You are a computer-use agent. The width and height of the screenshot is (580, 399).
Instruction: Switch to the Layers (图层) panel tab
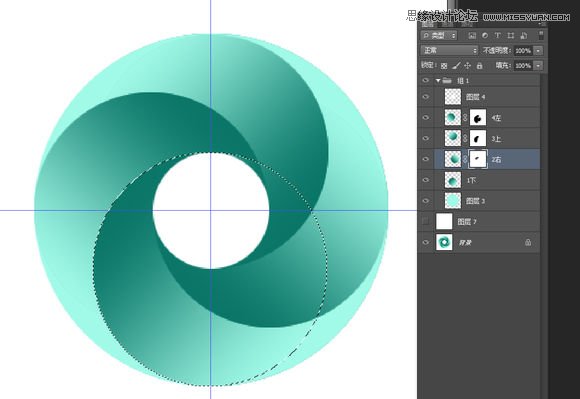point(428,24)
